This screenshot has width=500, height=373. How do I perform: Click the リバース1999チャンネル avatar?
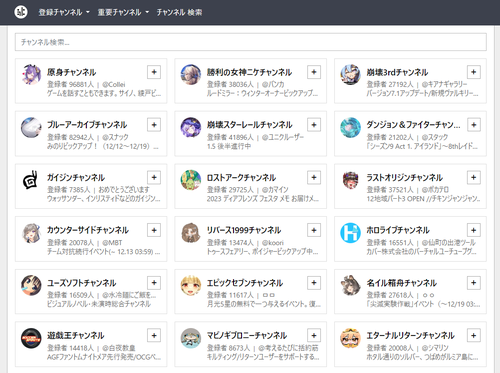click(191, 232)
